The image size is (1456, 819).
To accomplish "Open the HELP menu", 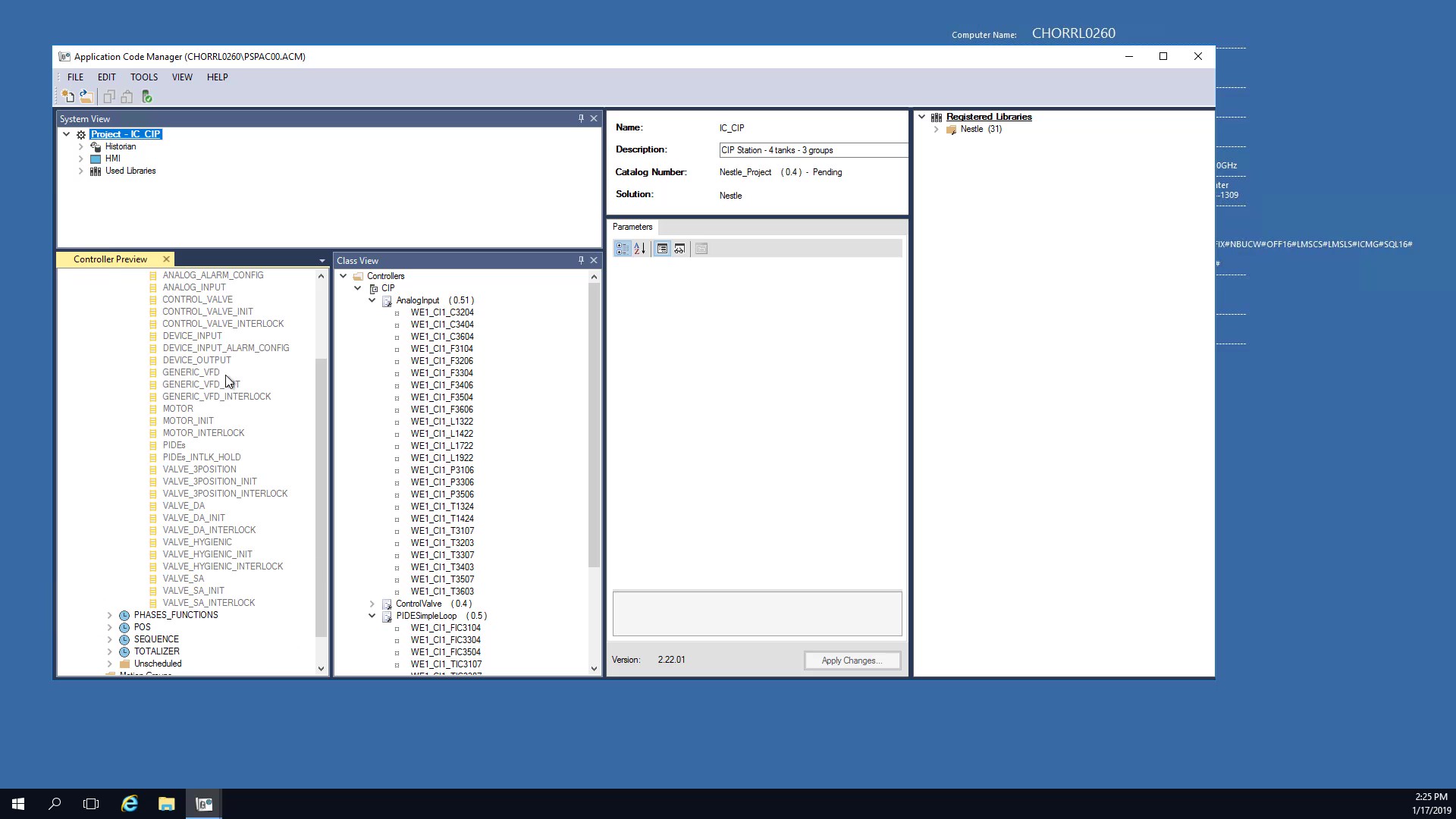I will point(218,77).
